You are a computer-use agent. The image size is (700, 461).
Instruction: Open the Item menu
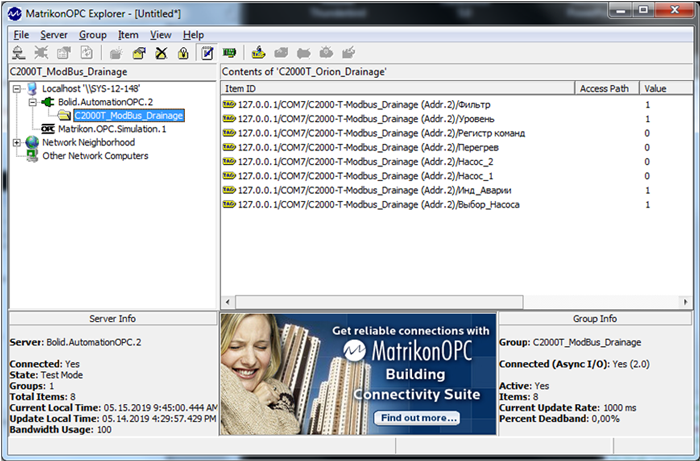coord(128,35)
